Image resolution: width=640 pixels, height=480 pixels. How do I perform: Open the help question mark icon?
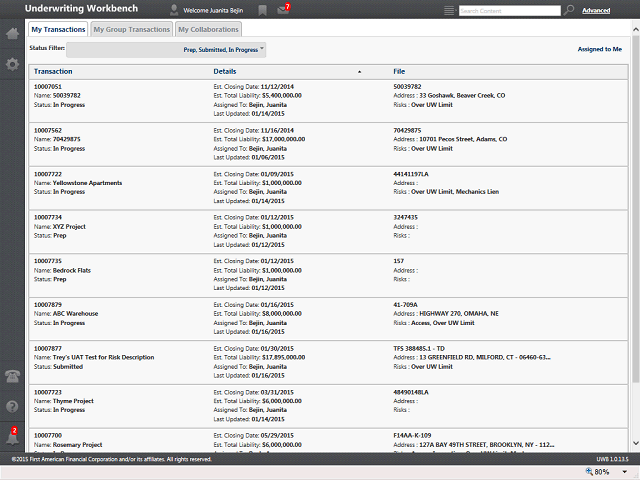[12, 407]
